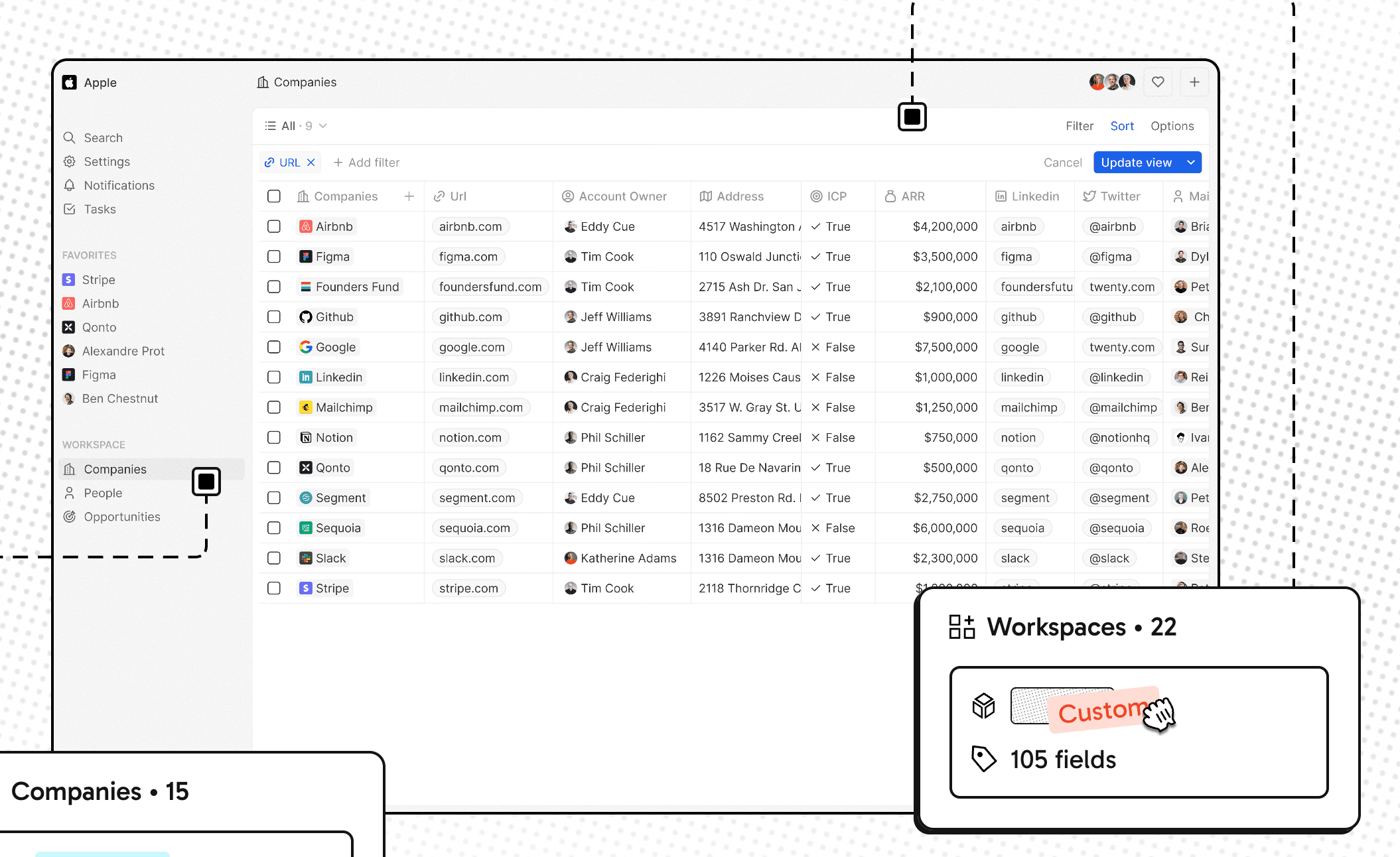This screenshot has width=1400, height=857.
Task: Open Notifications bell in sidebar
Action: tap(70, 186)
